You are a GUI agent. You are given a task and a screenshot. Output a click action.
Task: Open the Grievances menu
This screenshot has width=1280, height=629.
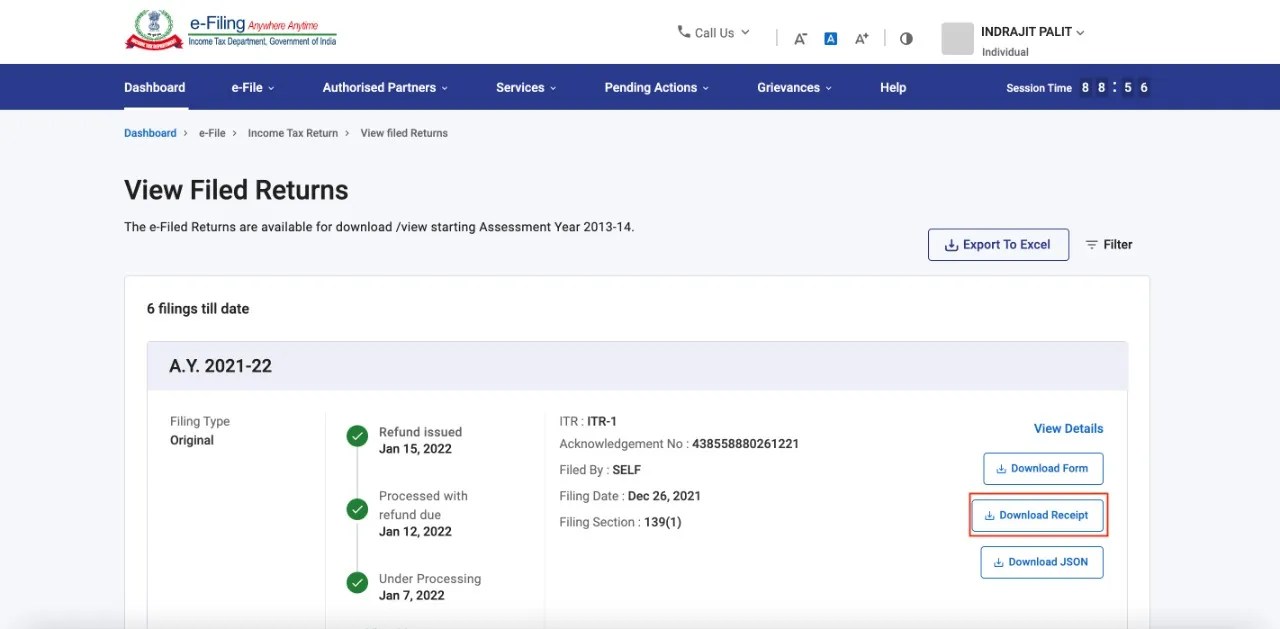click(x=795, y=87)
